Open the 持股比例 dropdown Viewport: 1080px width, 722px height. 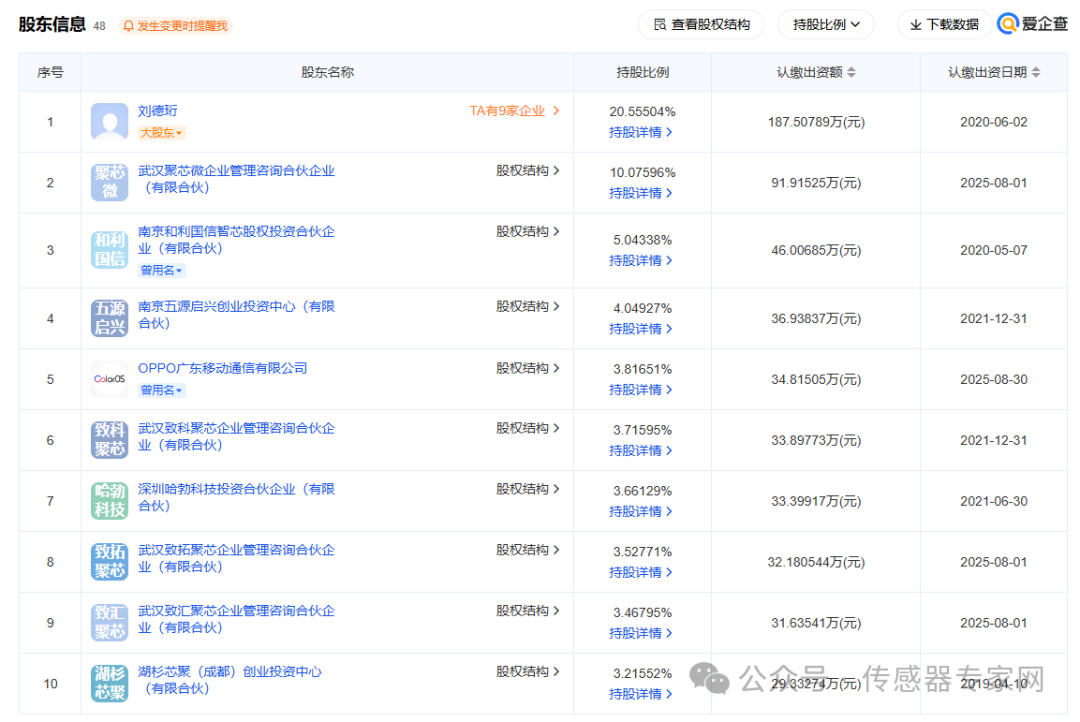[825, 24]
